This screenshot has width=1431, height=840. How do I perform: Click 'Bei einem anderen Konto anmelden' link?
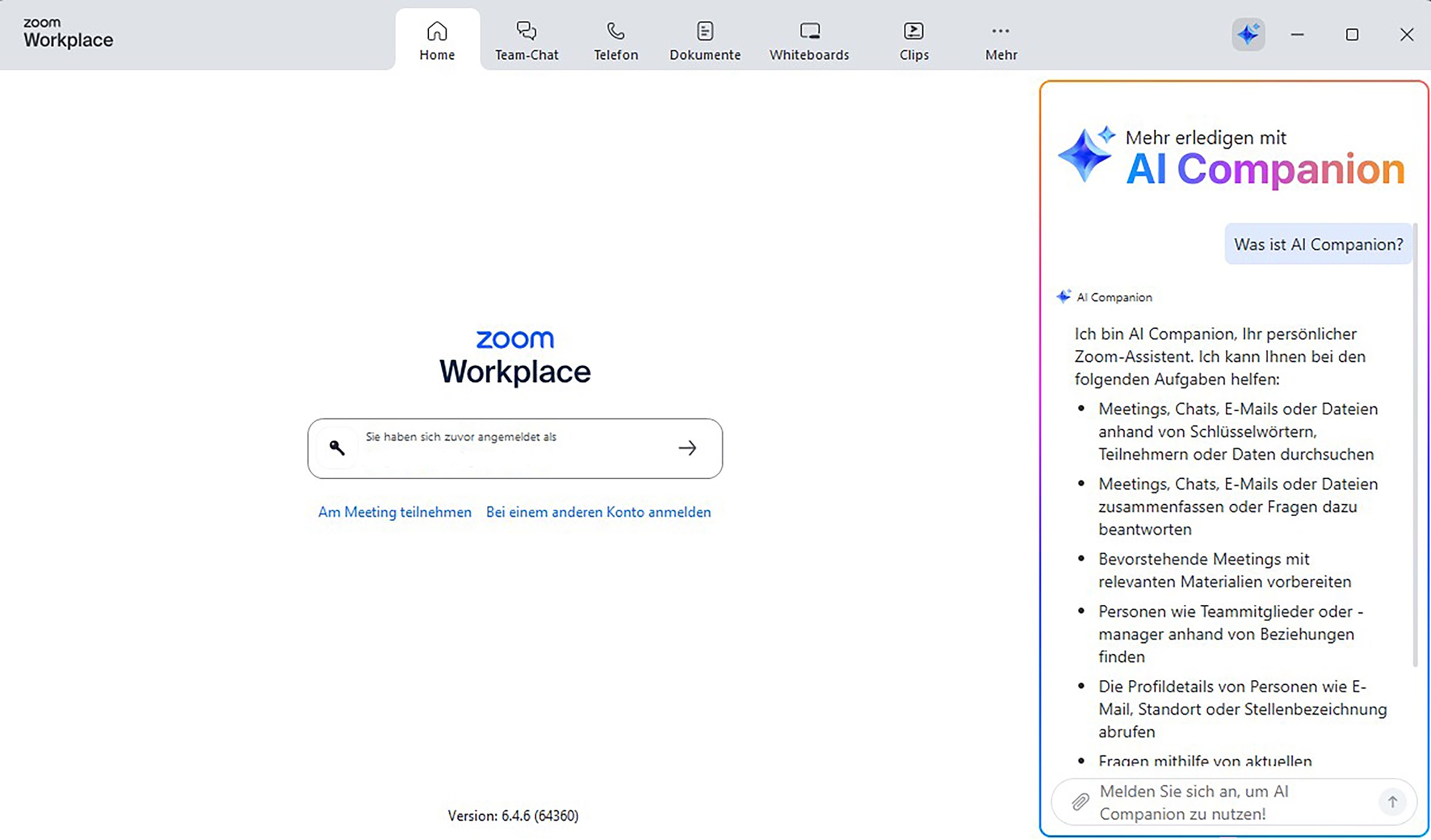(x=598, y=512)
